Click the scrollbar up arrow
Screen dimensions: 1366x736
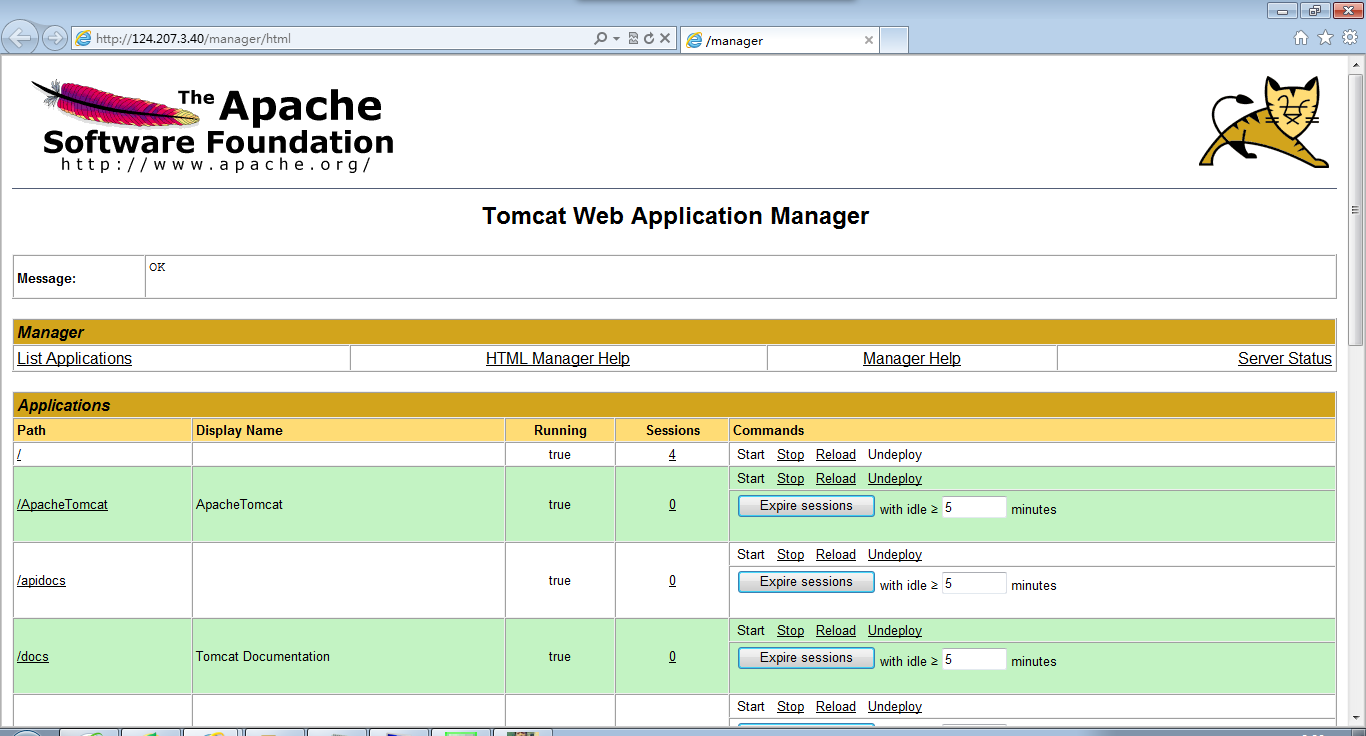click(1356, 66)
